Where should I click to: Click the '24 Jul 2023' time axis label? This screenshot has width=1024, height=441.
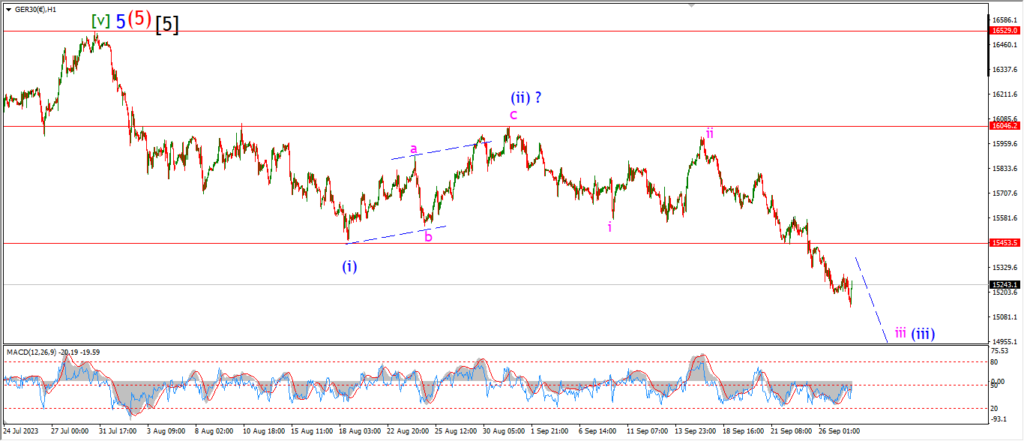click(x=20, y=432)
